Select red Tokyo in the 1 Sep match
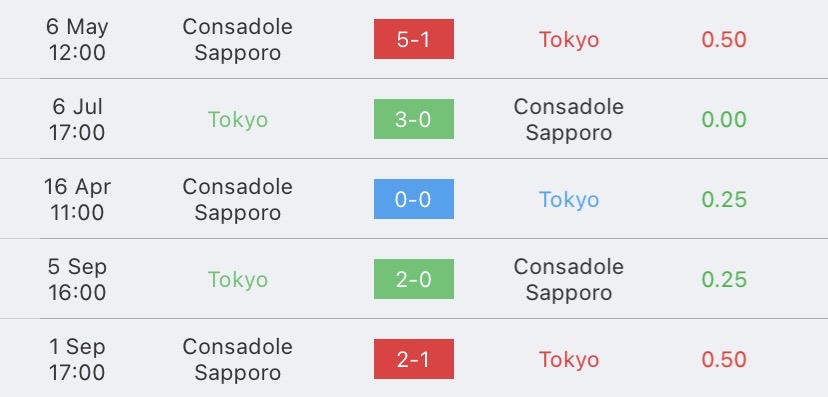 coord(569,360)
